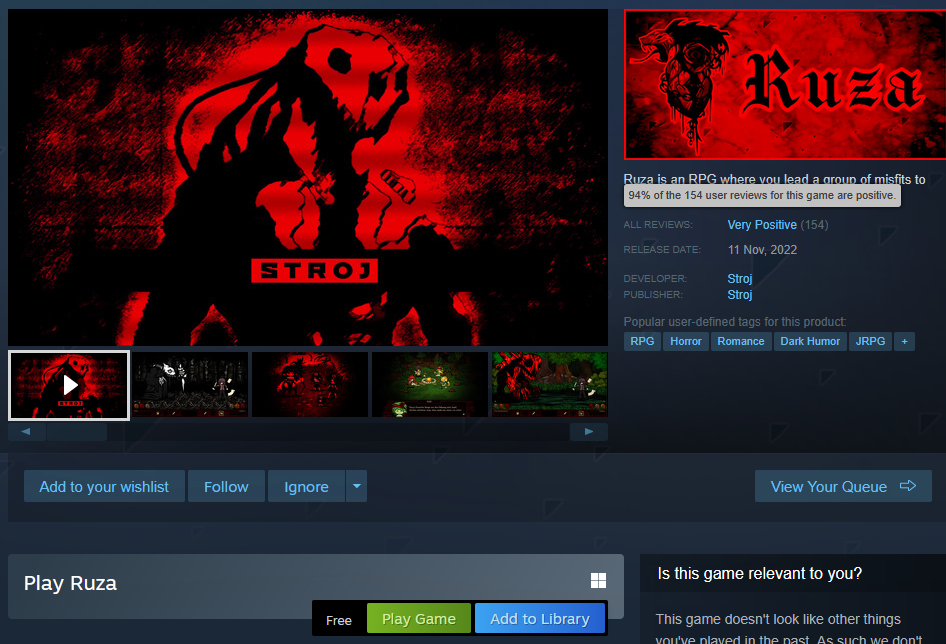The width and height of the screenshot is (946, 644).
Task: Follow the game Ruza
Action: coord(226,486)
